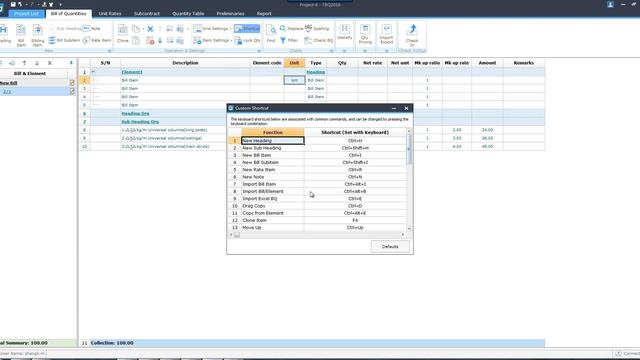
Task: Open the quick access toolbar dropdown arrow
Action: (x=60, y=4)
